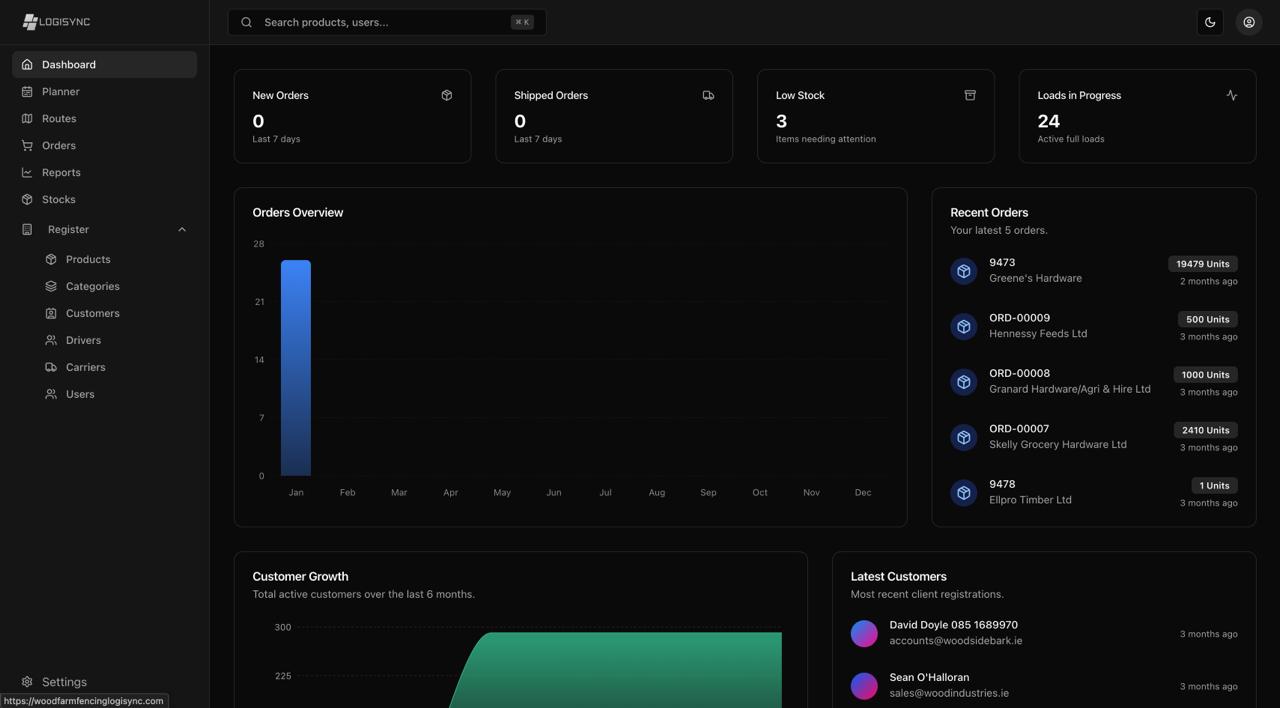Open Dashboard in the sidebar
1280x708 pixels.
click(x=104, y=64)
